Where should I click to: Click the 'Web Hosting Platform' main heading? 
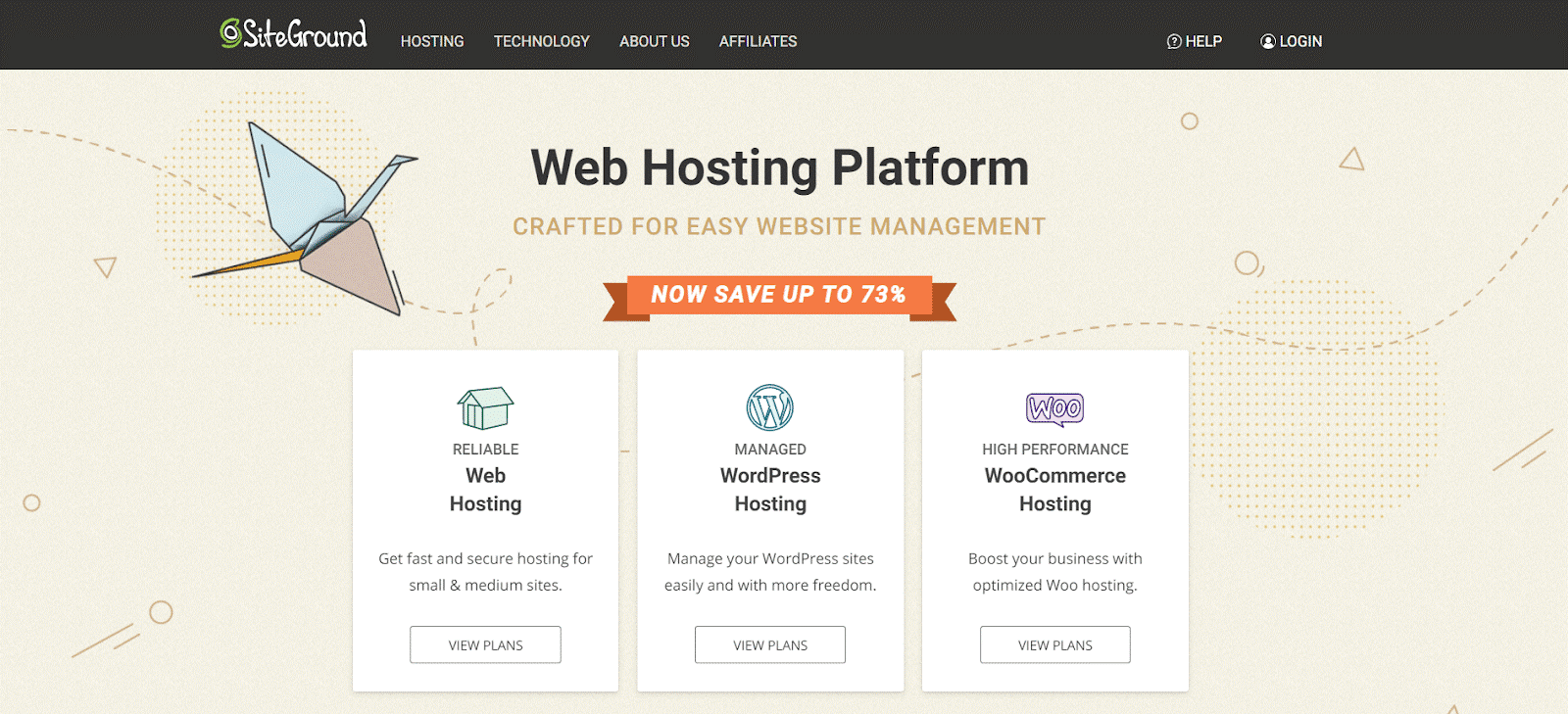(779, 167)
